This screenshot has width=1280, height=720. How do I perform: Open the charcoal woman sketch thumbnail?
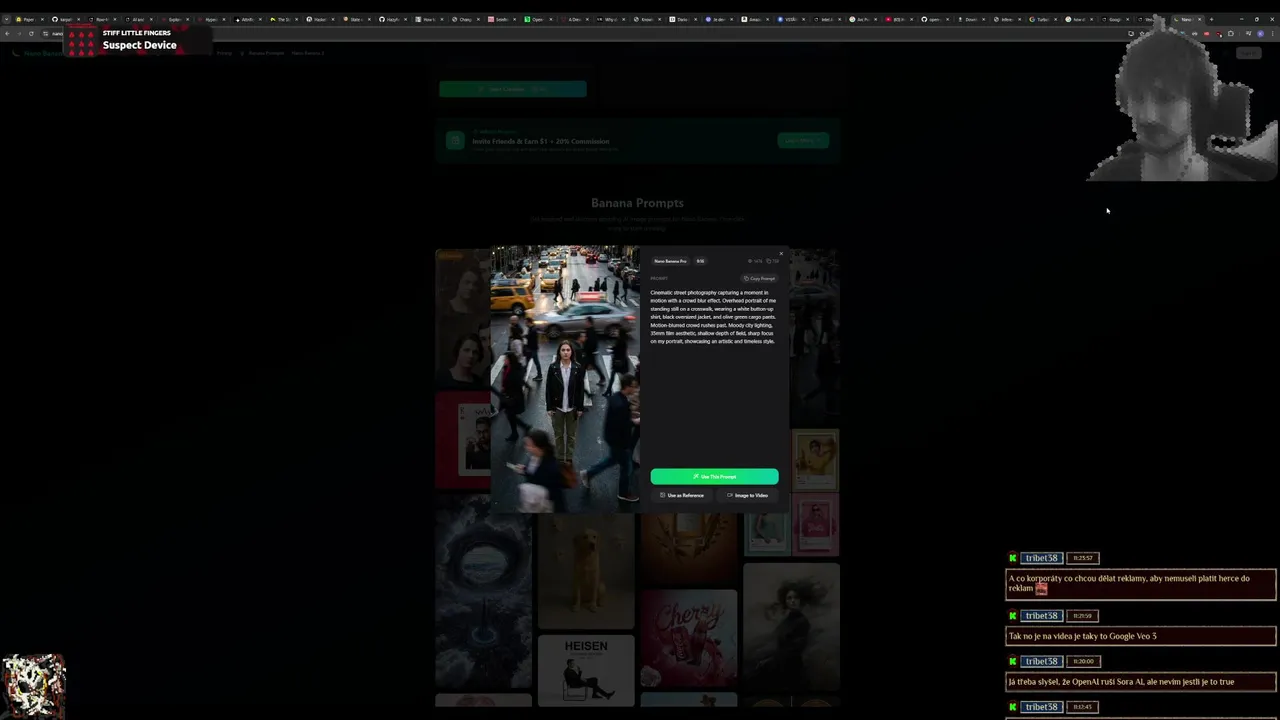pos(791,627)
